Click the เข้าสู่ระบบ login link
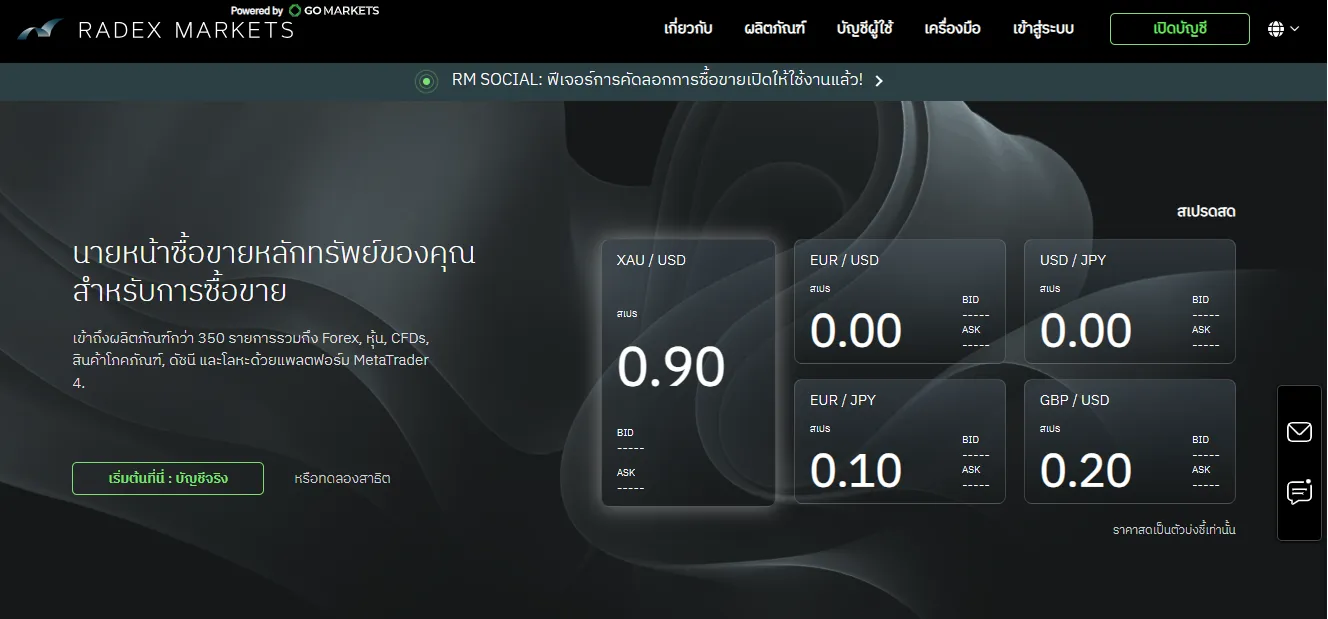Image resolution: width=1328 pixels, height=619 pixels. click(1043, 29)
